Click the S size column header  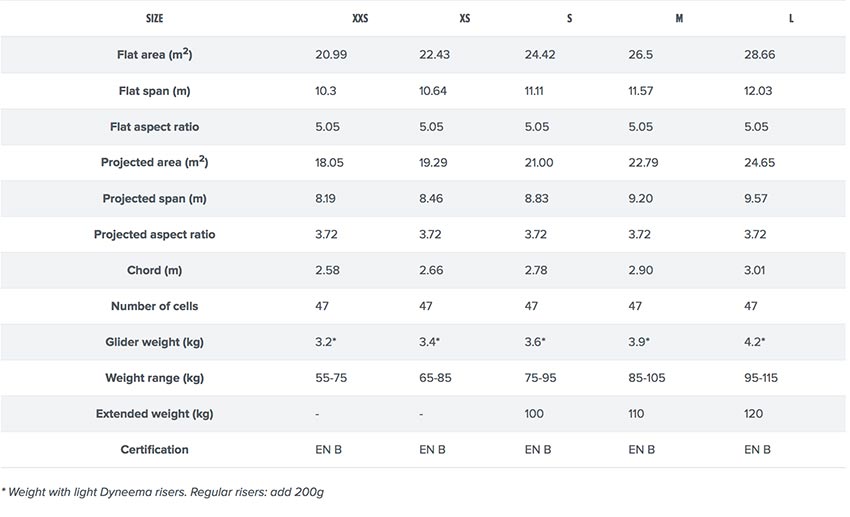click(x=569, y=18)
